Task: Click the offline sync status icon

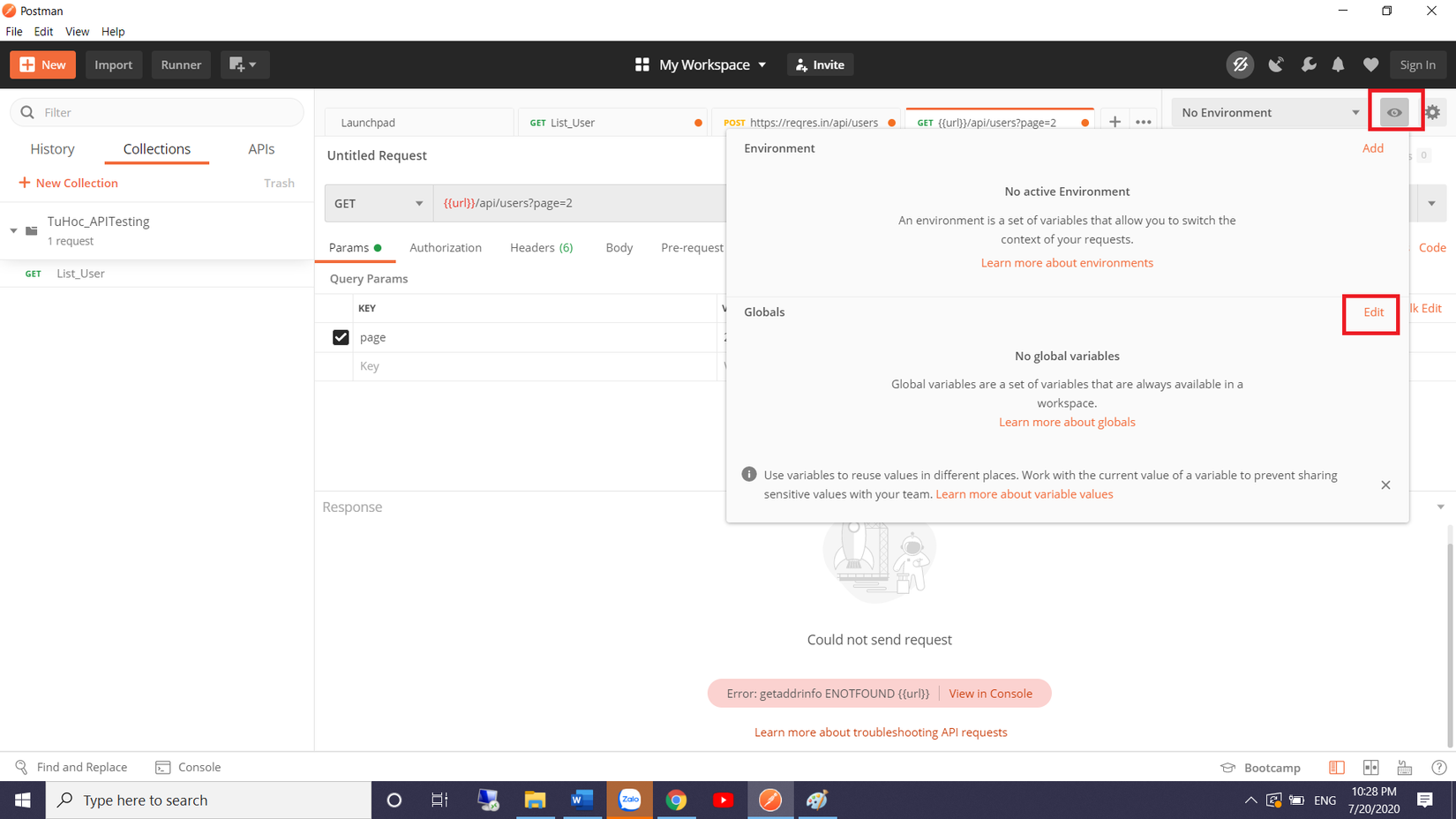Action: click(x=1240, y=64)
